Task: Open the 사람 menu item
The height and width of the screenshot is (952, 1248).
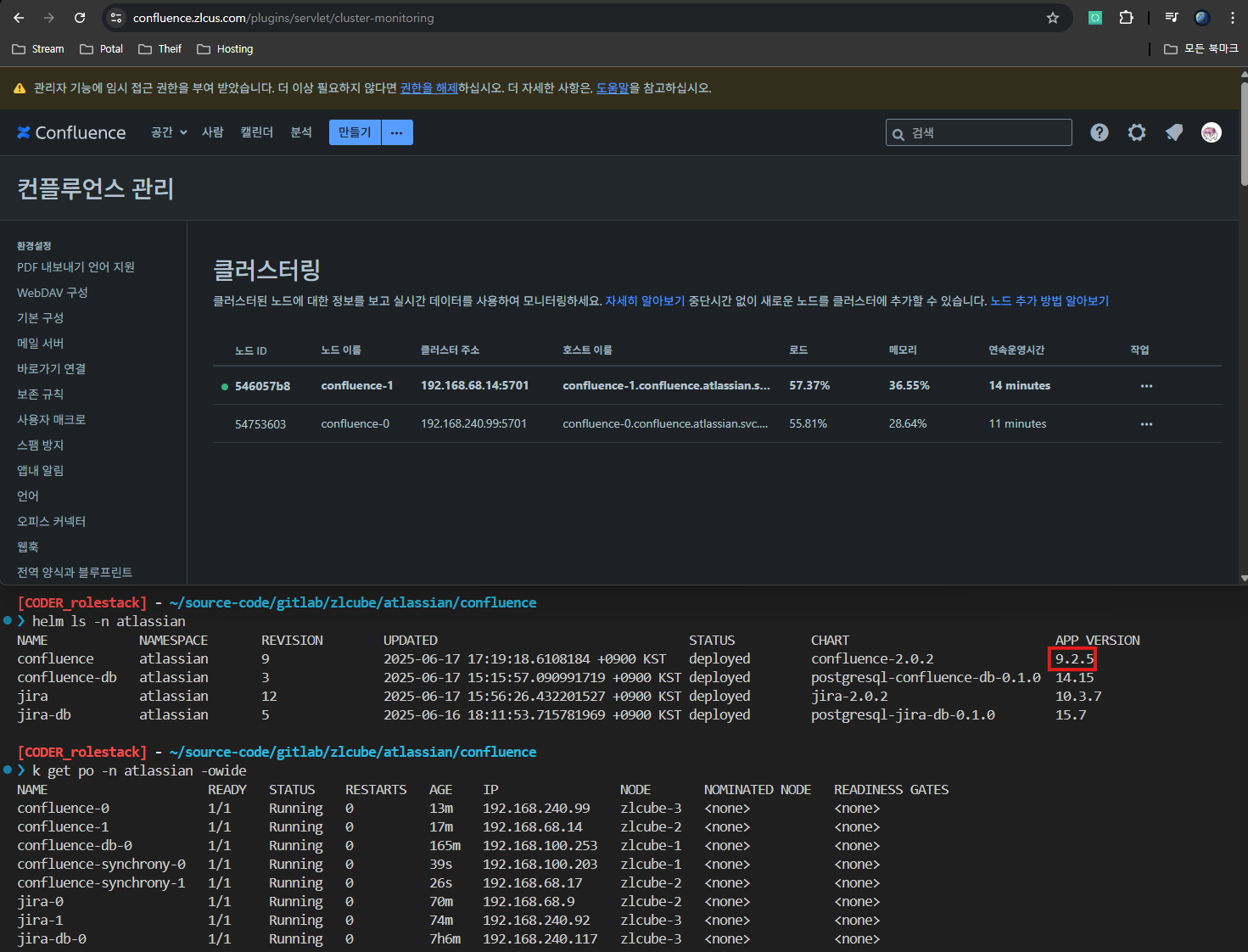Action: click(213, 132)
